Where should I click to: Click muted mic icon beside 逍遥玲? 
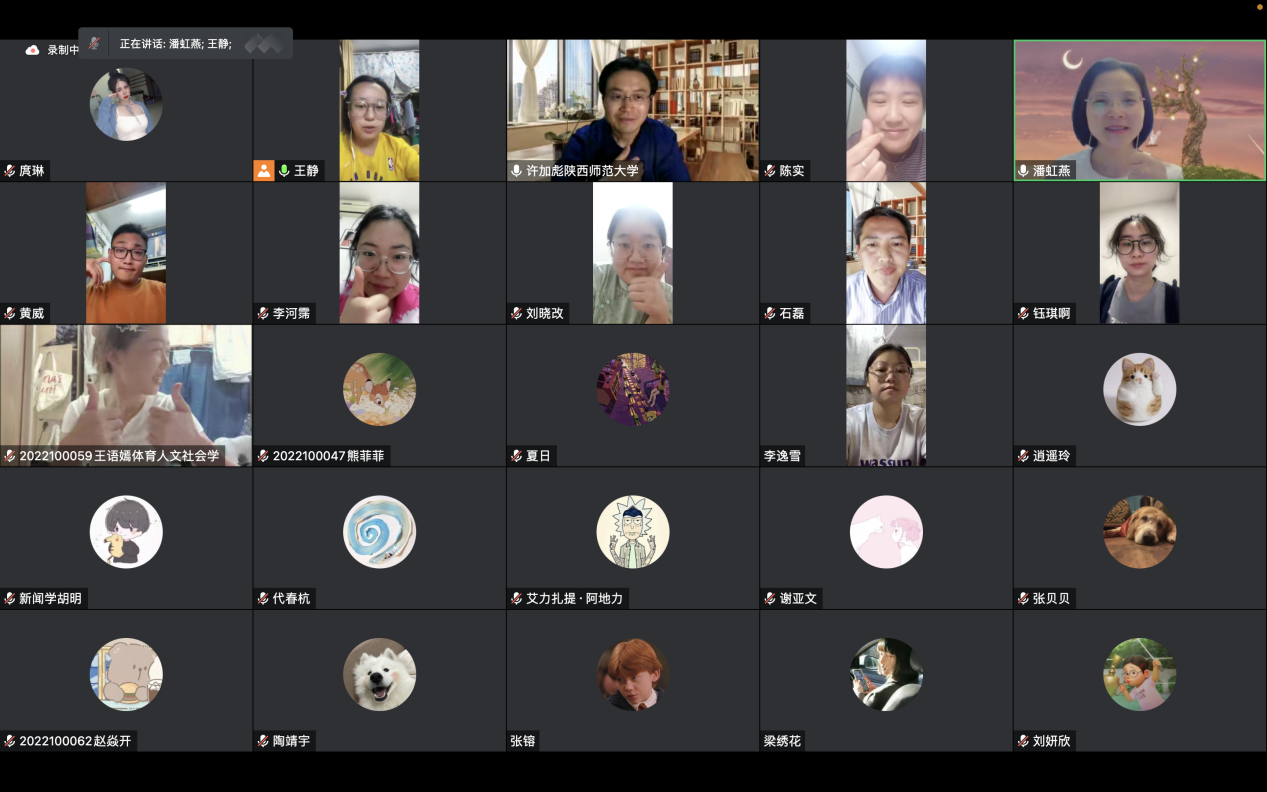[x=1024, y=456]
